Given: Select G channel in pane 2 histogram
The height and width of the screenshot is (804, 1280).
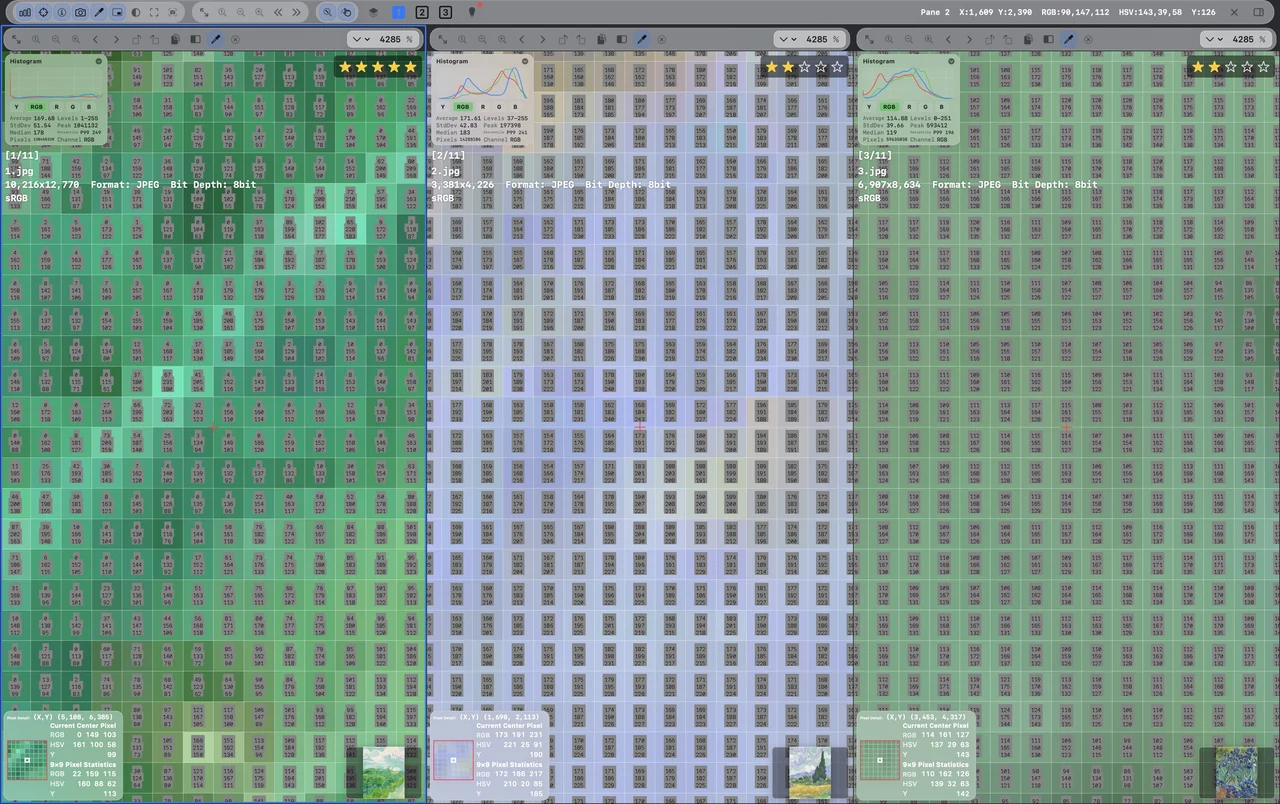Looking at the screenshot, I should tap(499, 106).
